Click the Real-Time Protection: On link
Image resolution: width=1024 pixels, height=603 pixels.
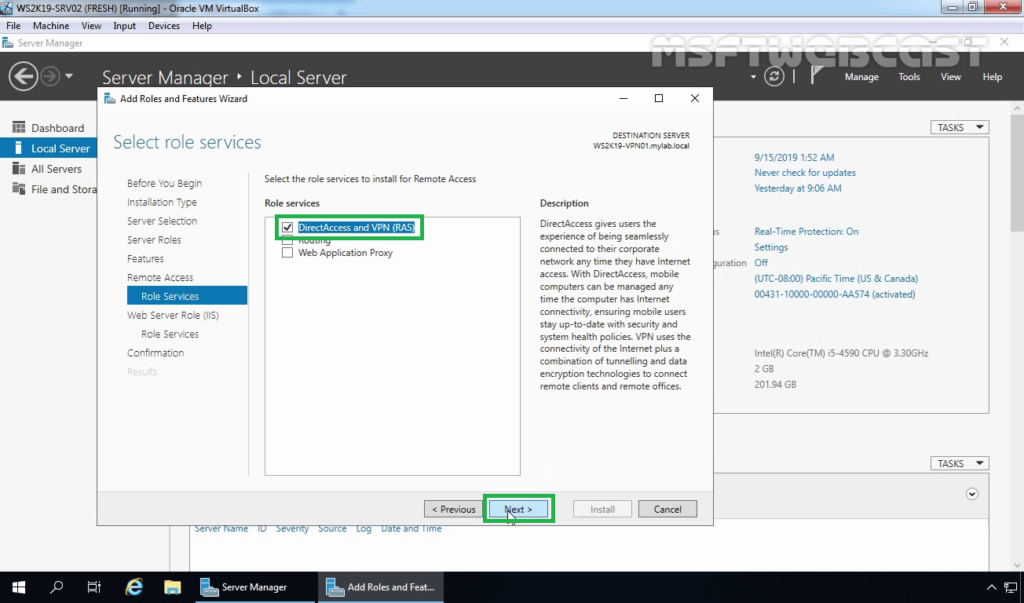pos(807,231)
